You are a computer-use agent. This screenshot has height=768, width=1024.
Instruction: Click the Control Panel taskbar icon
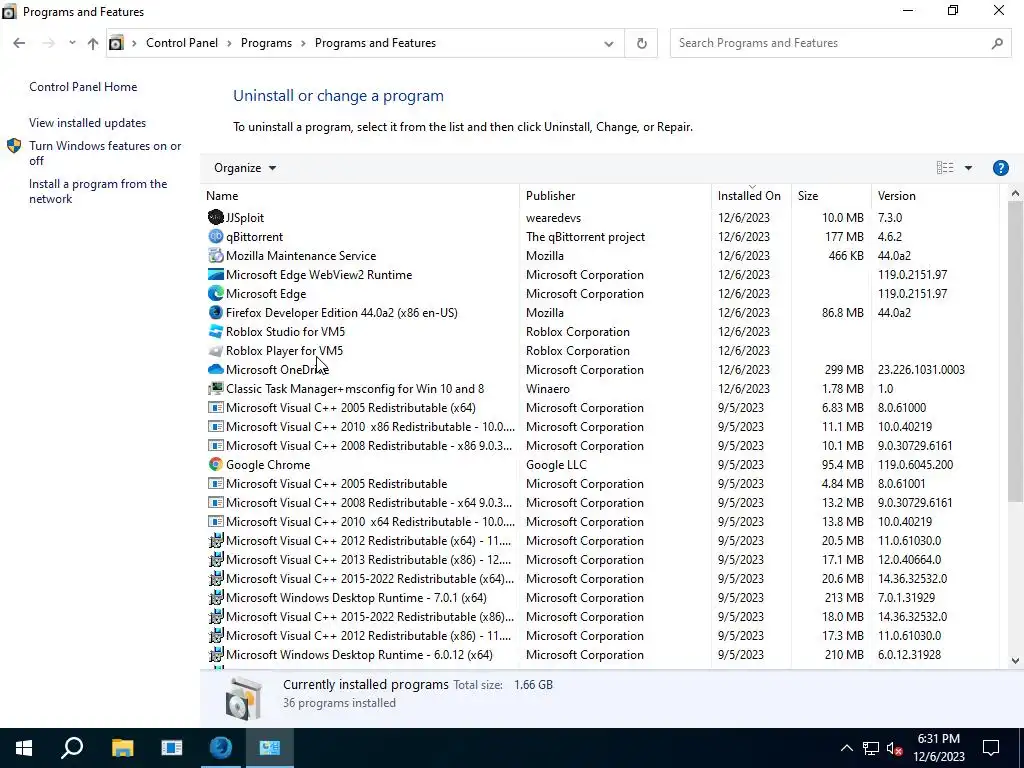270,748
